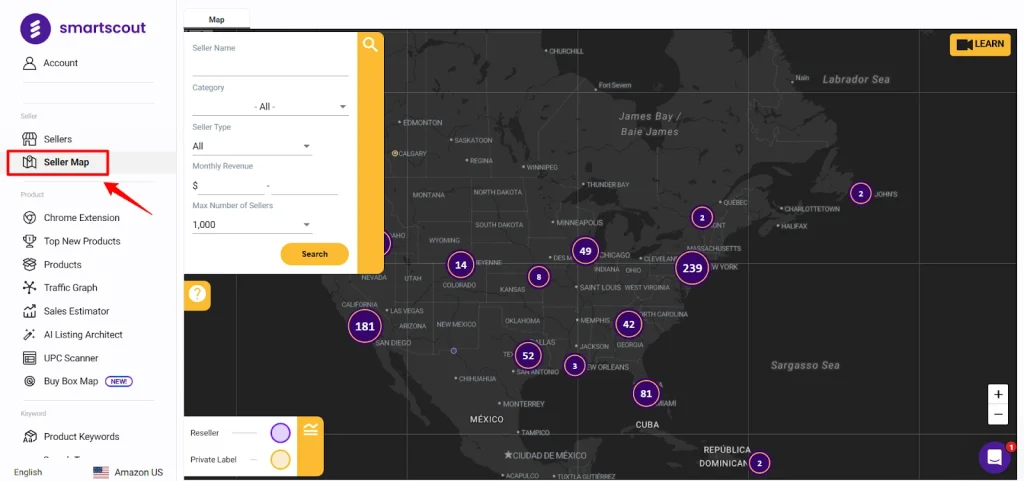Click the Chrome Extension icon

[x=29, y=218]
